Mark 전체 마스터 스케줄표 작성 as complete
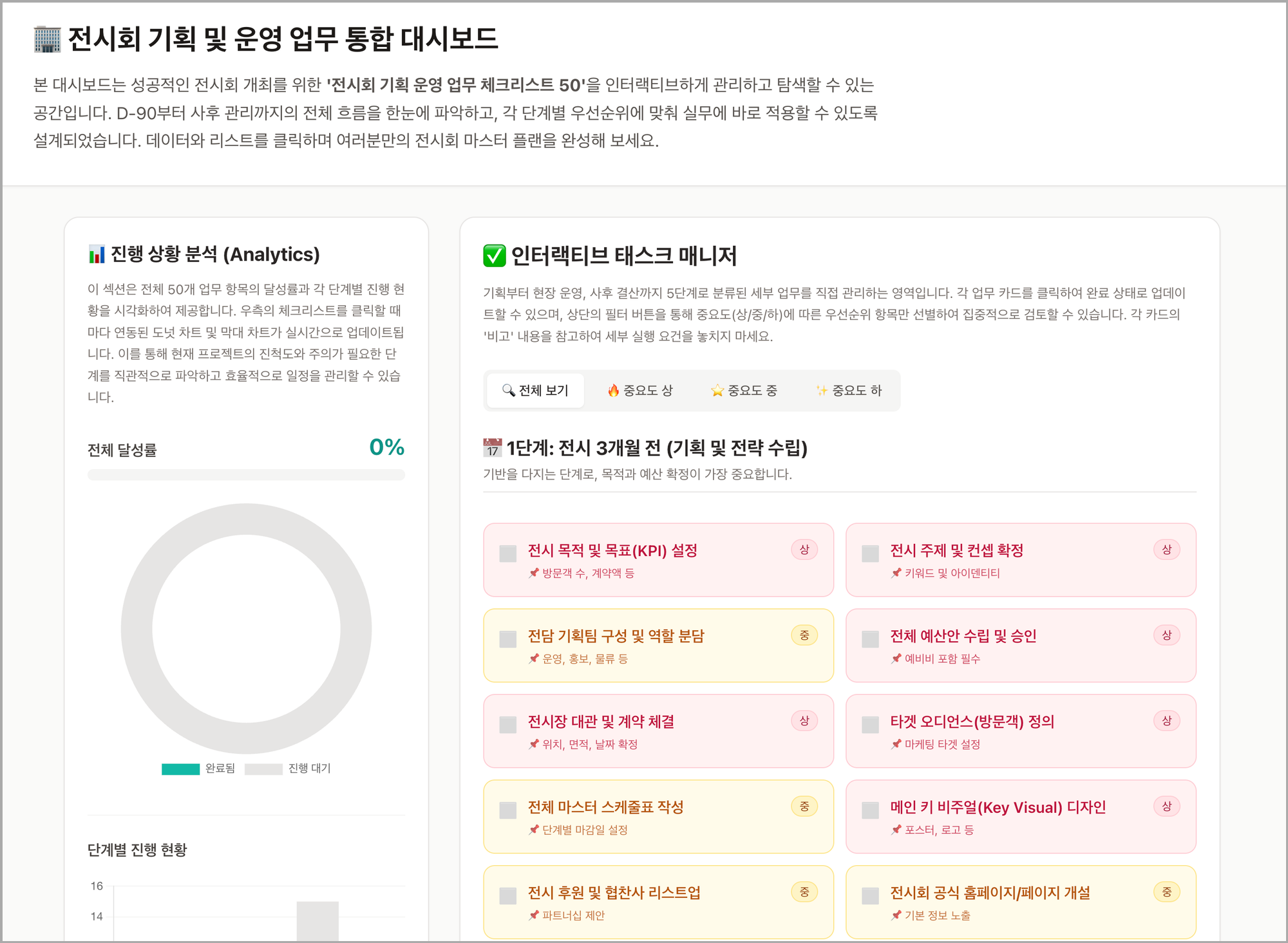The width and height of the screenshot is (1288, 943). click(x=508, y=810)
